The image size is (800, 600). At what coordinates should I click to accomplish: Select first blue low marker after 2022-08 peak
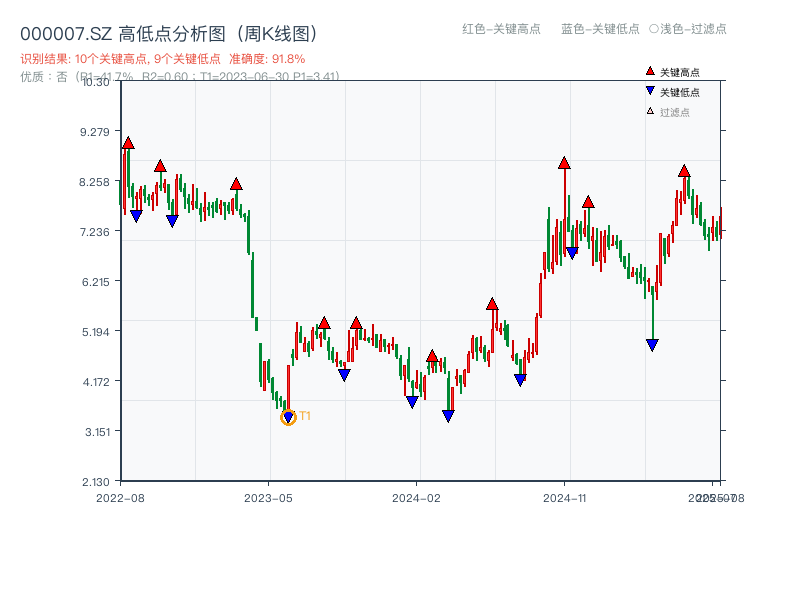click(x=136, y=216)
